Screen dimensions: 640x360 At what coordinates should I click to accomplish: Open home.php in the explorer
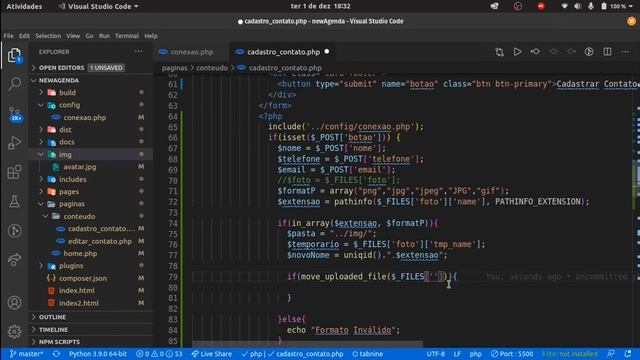coord(80,253)
